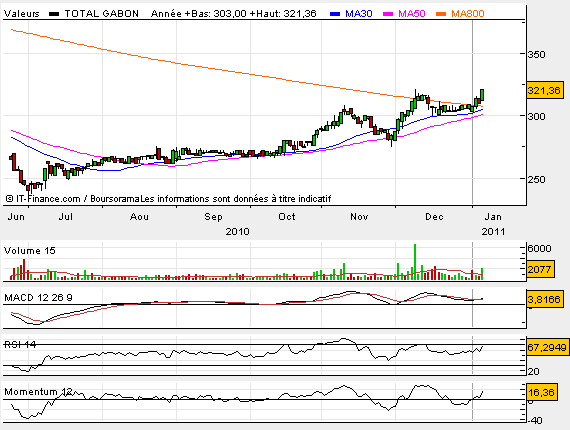This screenshot has height=430, width=570.
Task: Click the Oct month label on time axis
Action: pyautogui.click(x=287, y=217)
